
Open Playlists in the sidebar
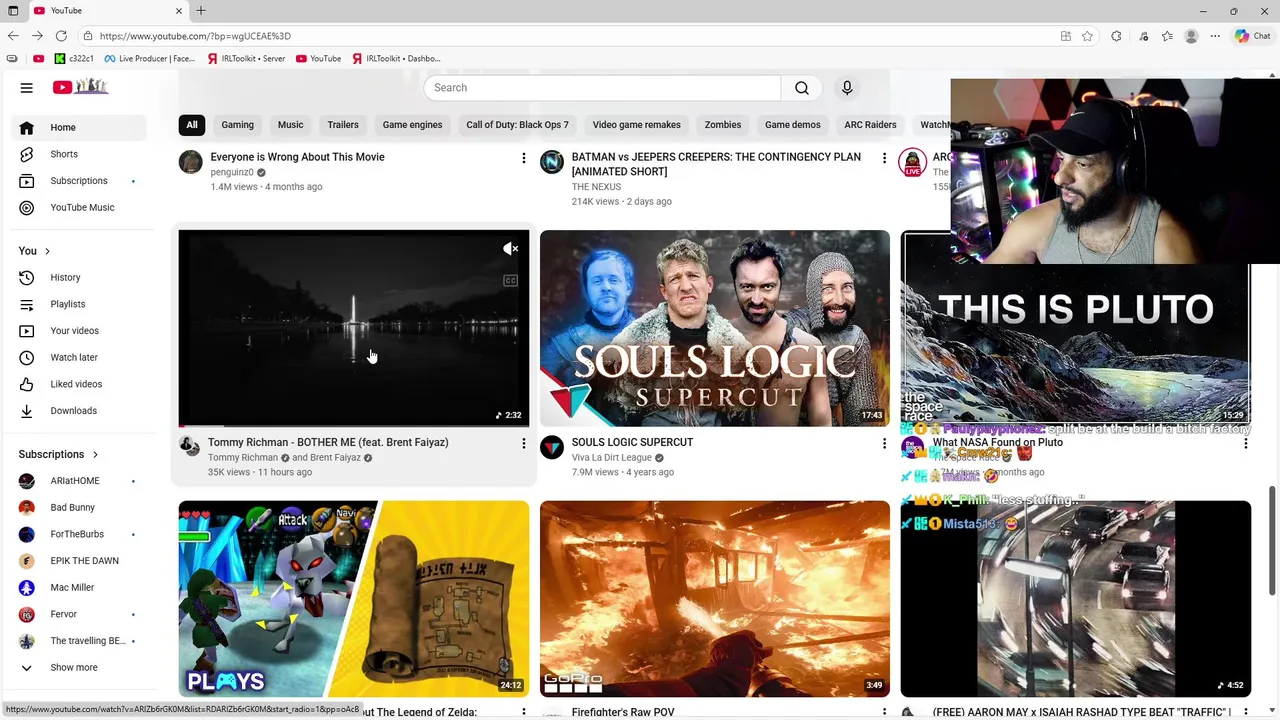(78, 304)
